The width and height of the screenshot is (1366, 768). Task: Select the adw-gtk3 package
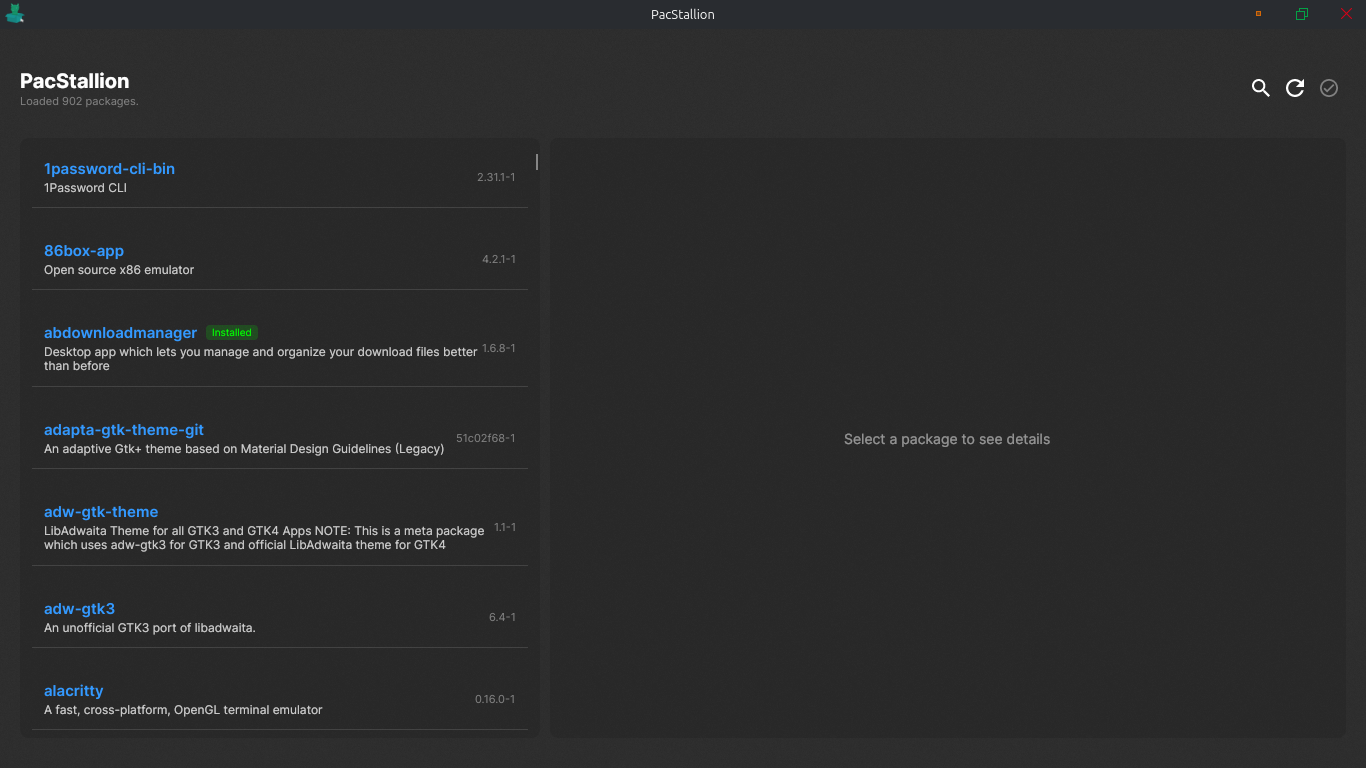tap(280, 617)
